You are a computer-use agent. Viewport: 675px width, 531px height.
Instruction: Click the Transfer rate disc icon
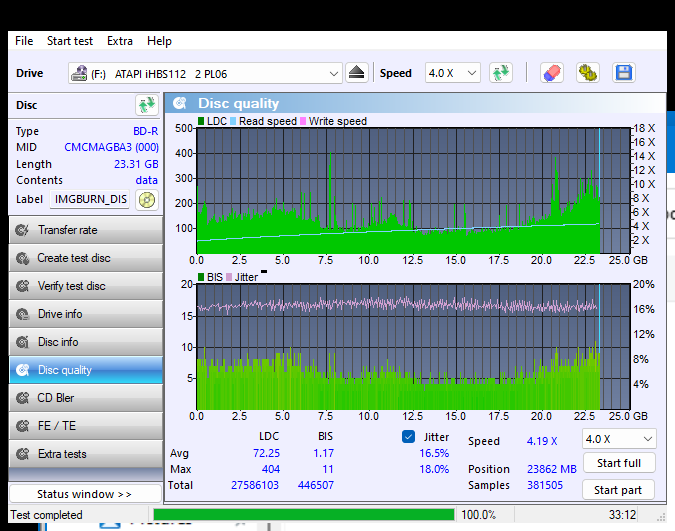(22, 230)
